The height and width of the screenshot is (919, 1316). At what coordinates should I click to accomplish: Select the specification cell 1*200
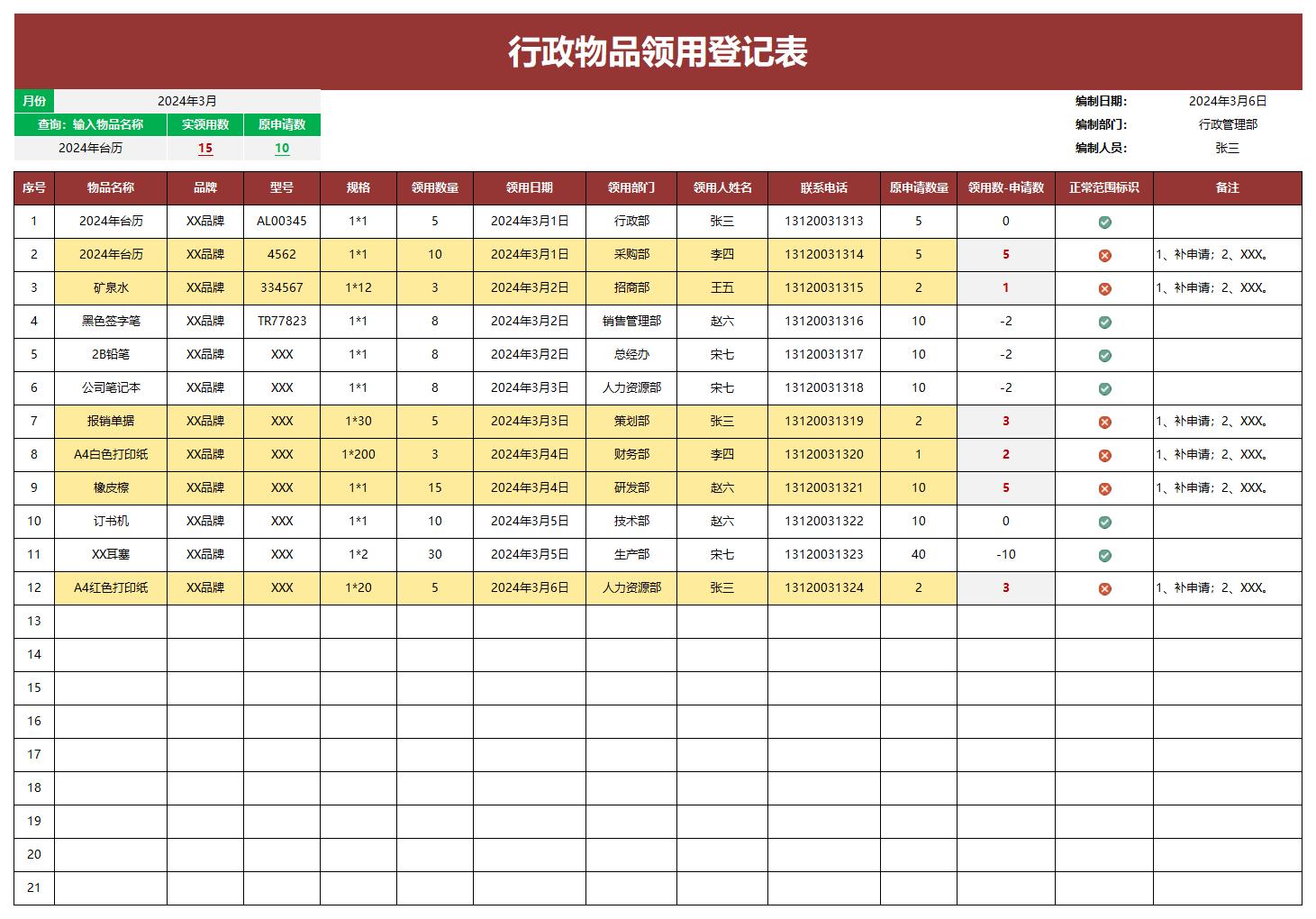tap(358, 454)
